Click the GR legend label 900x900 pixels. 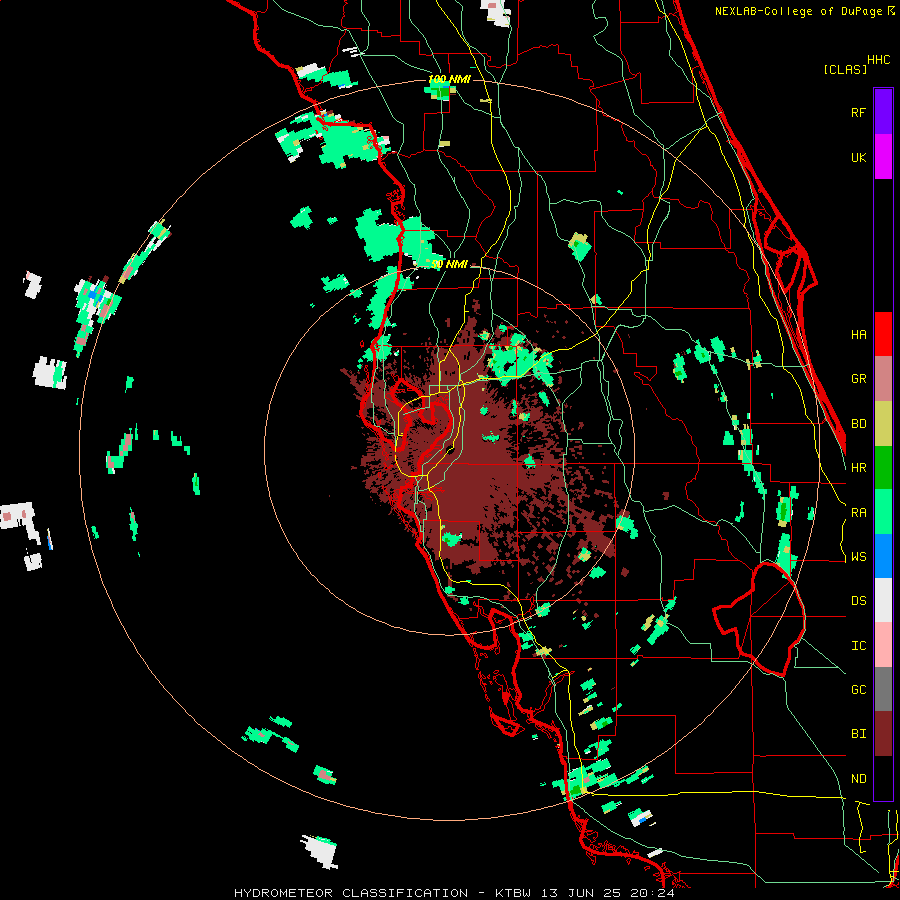click(x=858, y=379)
